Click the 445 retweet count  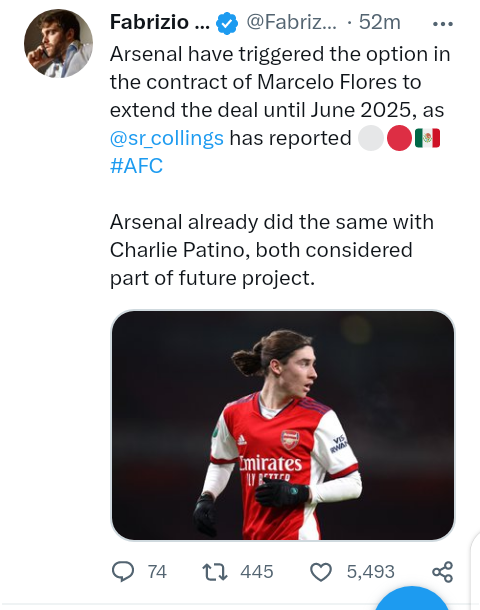coord(257,572)
